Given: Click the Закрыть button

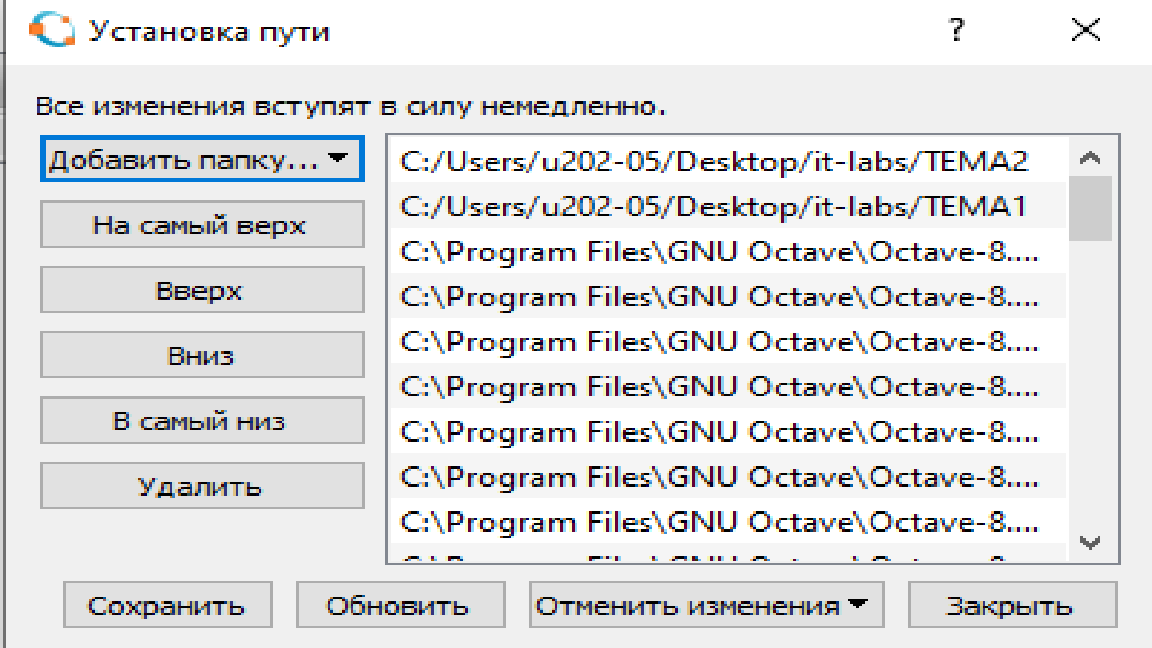Looking at the screenshot, I should pyautogui.click(x=1012, y=604).
